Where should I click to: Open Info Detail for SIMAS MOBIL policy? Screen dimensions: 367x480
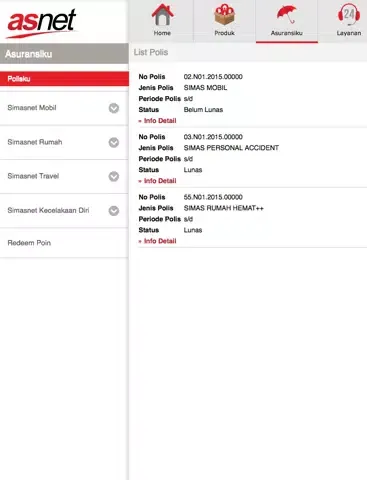157,121
